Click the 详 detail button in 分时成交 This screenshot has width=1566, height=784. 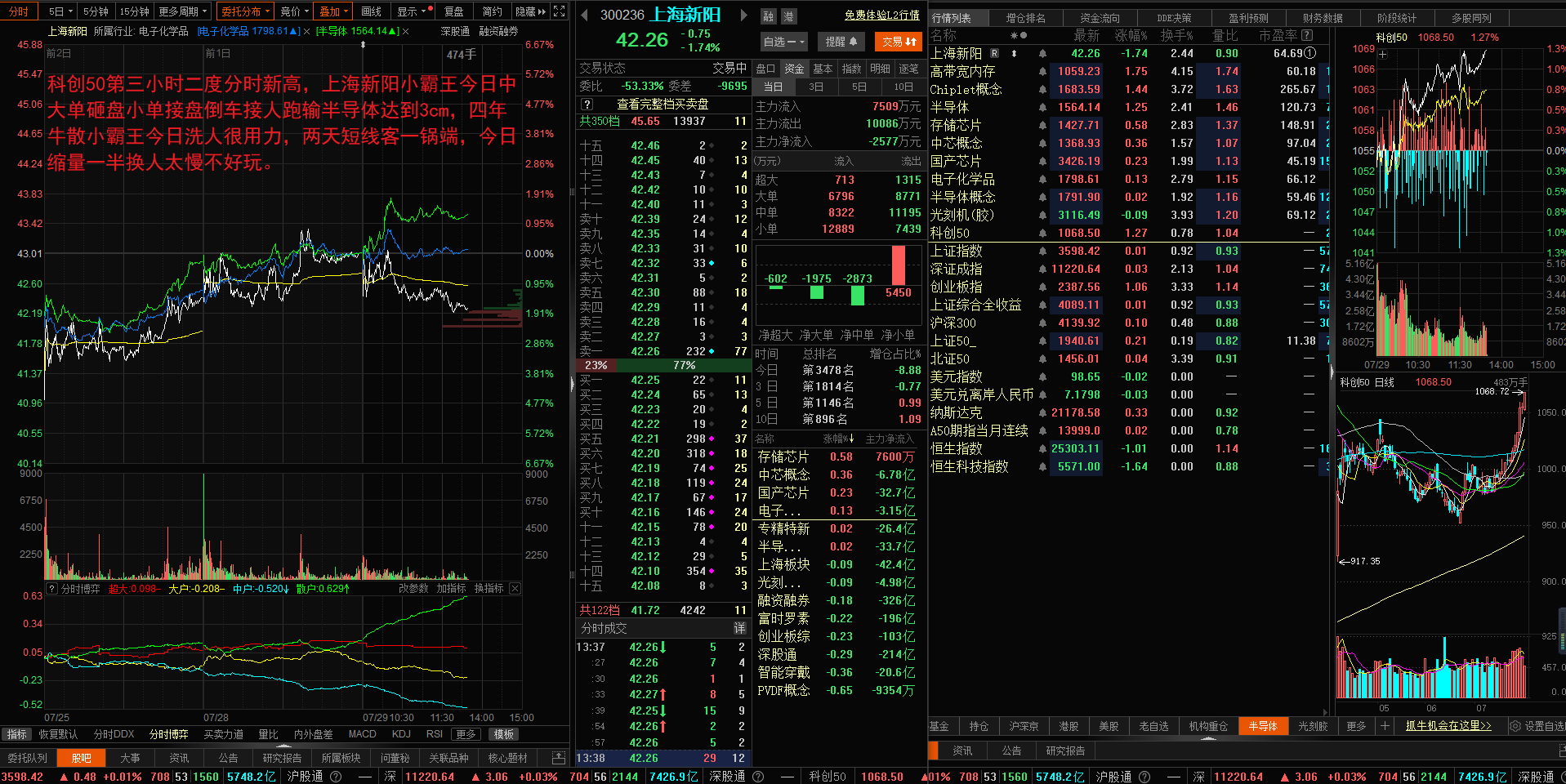point(739,628)
